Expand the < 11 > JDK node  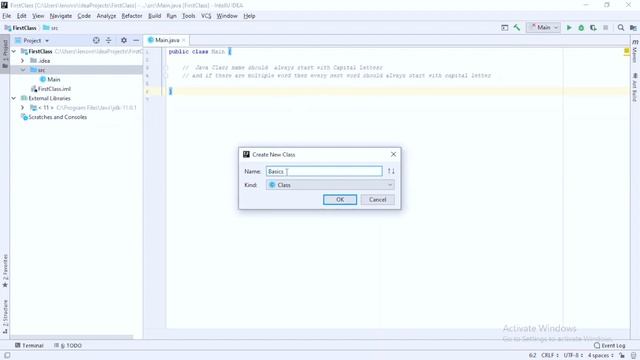pyautogui.click(x=23, y=108)
